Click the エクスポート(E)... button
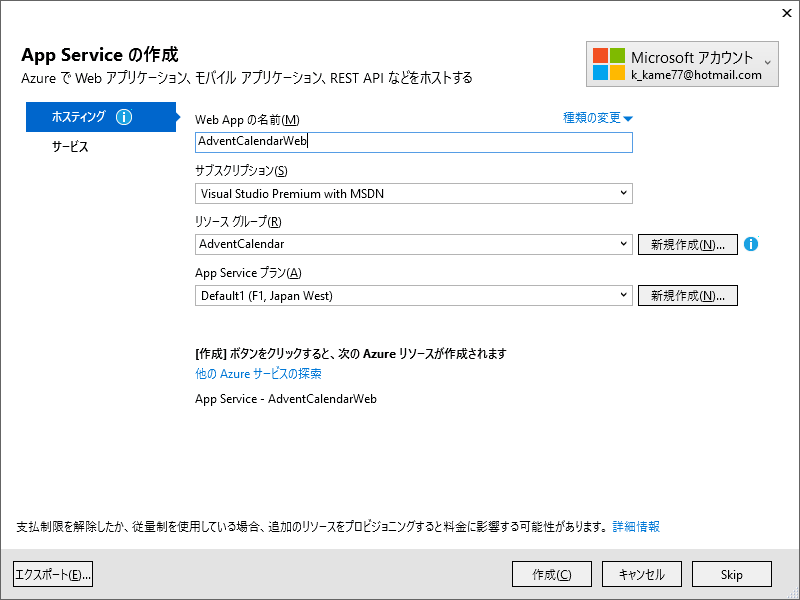This screenshot has height=600, width=800. (x=53, y=574)
